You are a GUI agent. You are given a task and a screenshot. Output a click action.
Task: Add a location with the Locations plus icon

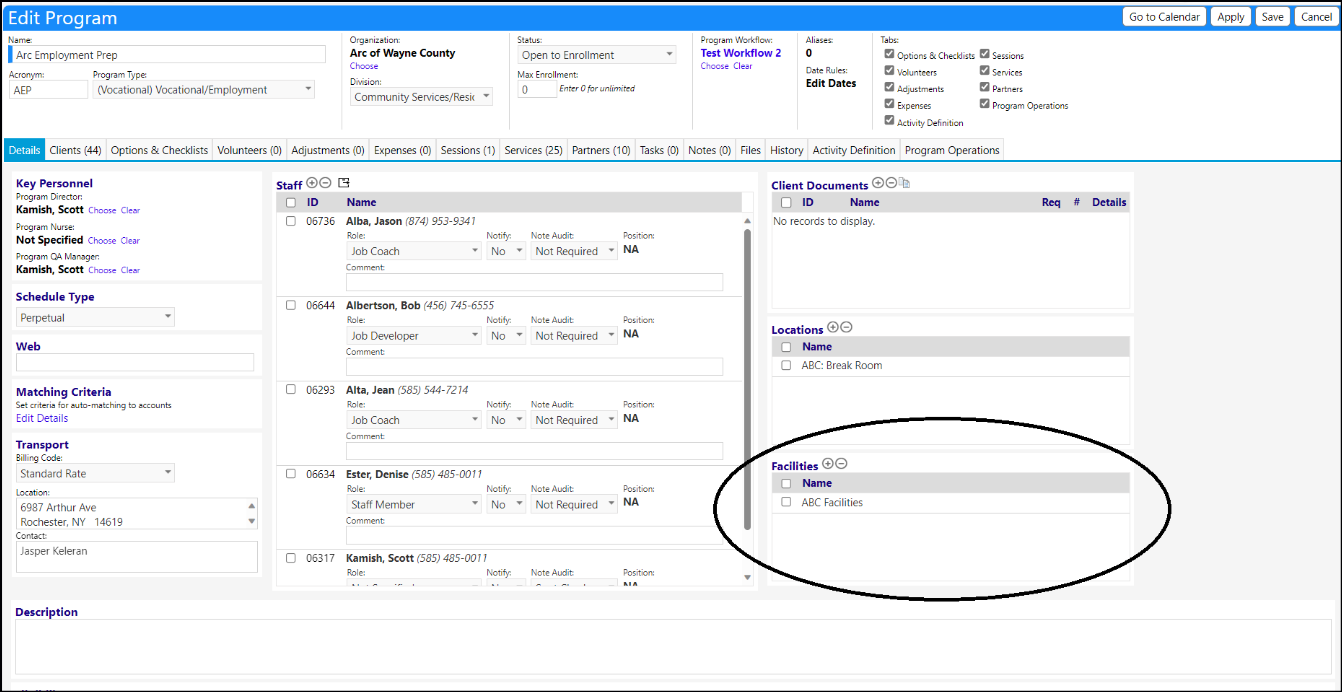[x=833, y=328]
